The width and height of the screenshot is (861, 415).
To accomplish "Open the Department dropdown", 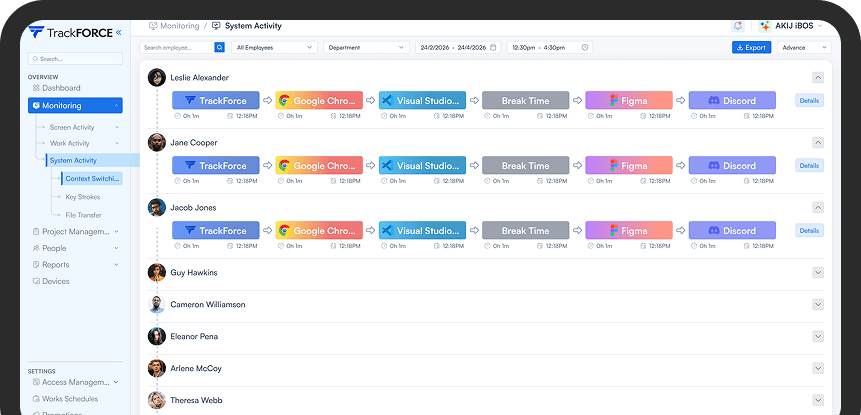I will (366, 48).
